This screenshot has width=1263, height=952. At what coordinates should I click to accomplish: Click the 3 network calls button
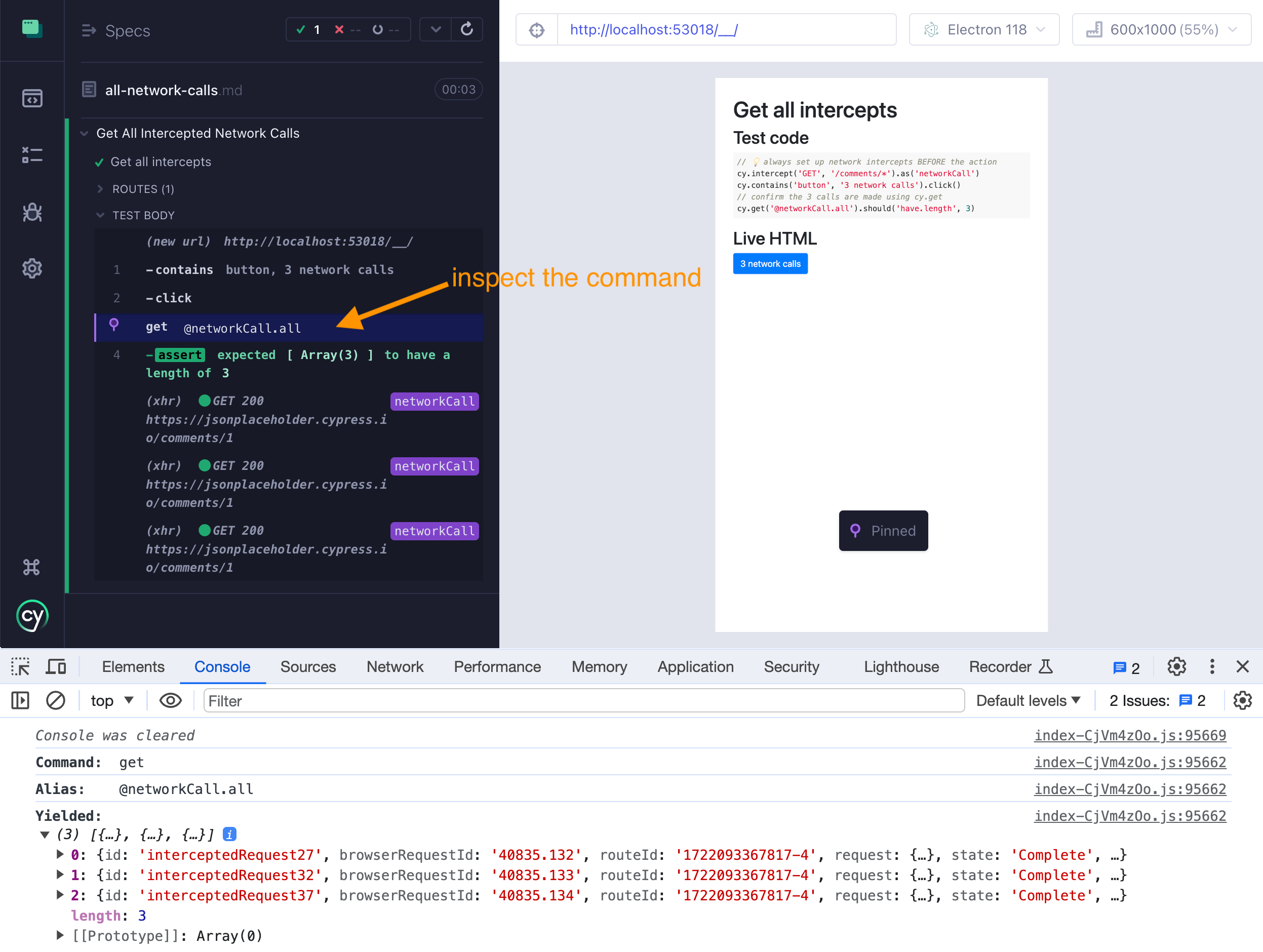770,264
